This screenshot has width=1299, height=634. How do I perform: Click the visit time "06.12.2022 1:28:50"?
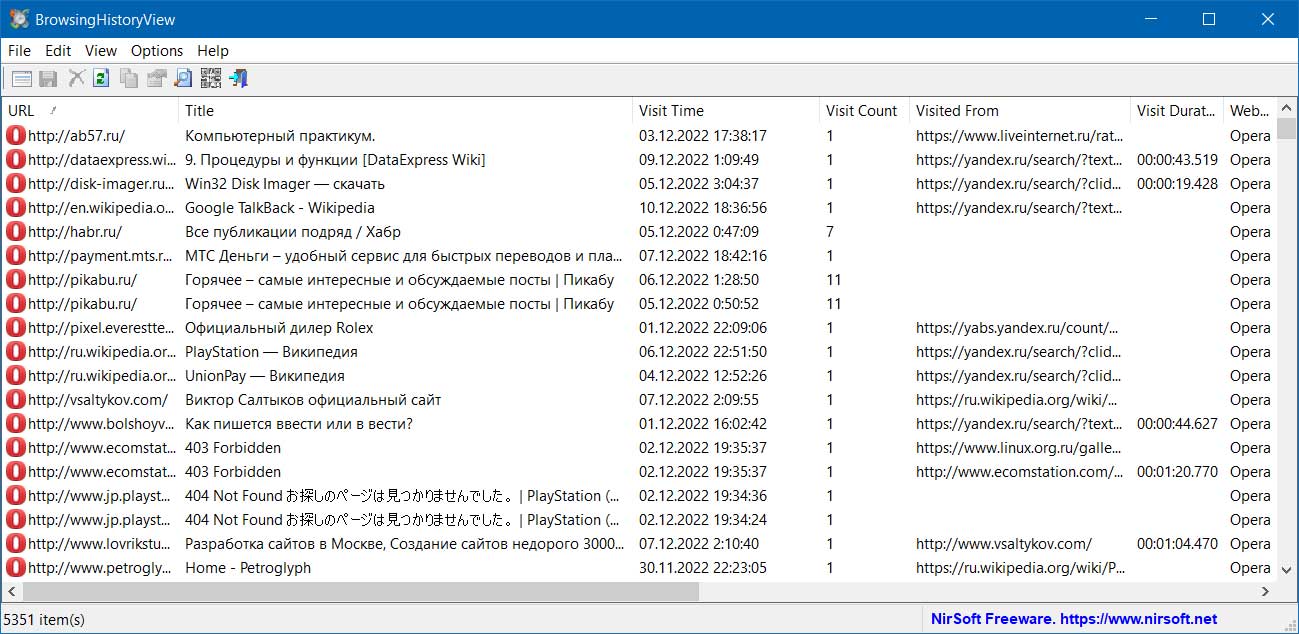click(699, 279)
